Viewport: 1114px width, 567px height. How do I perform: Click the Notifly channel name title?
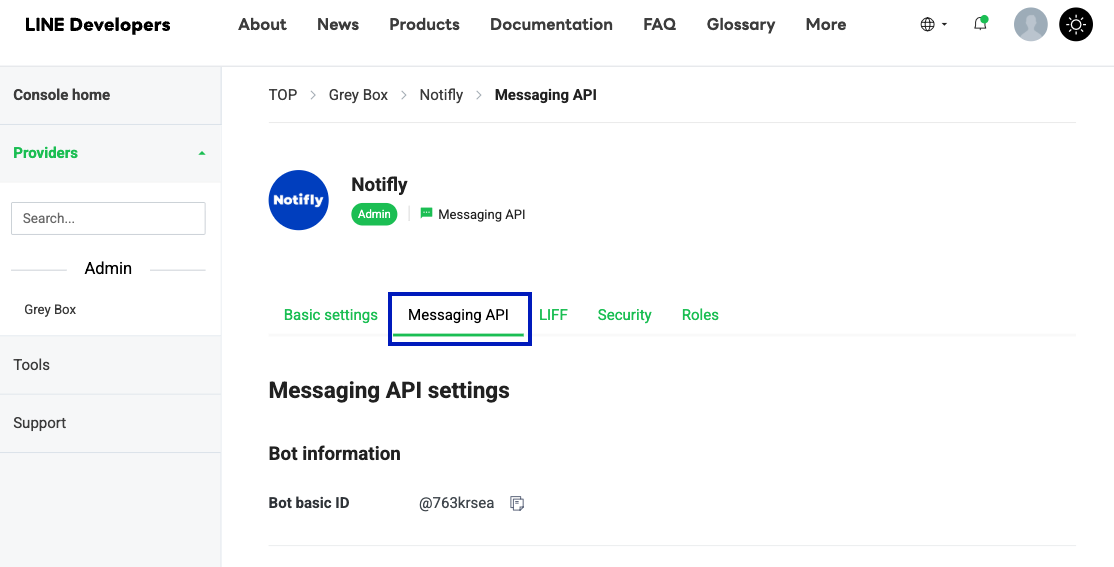click(379, 185)
